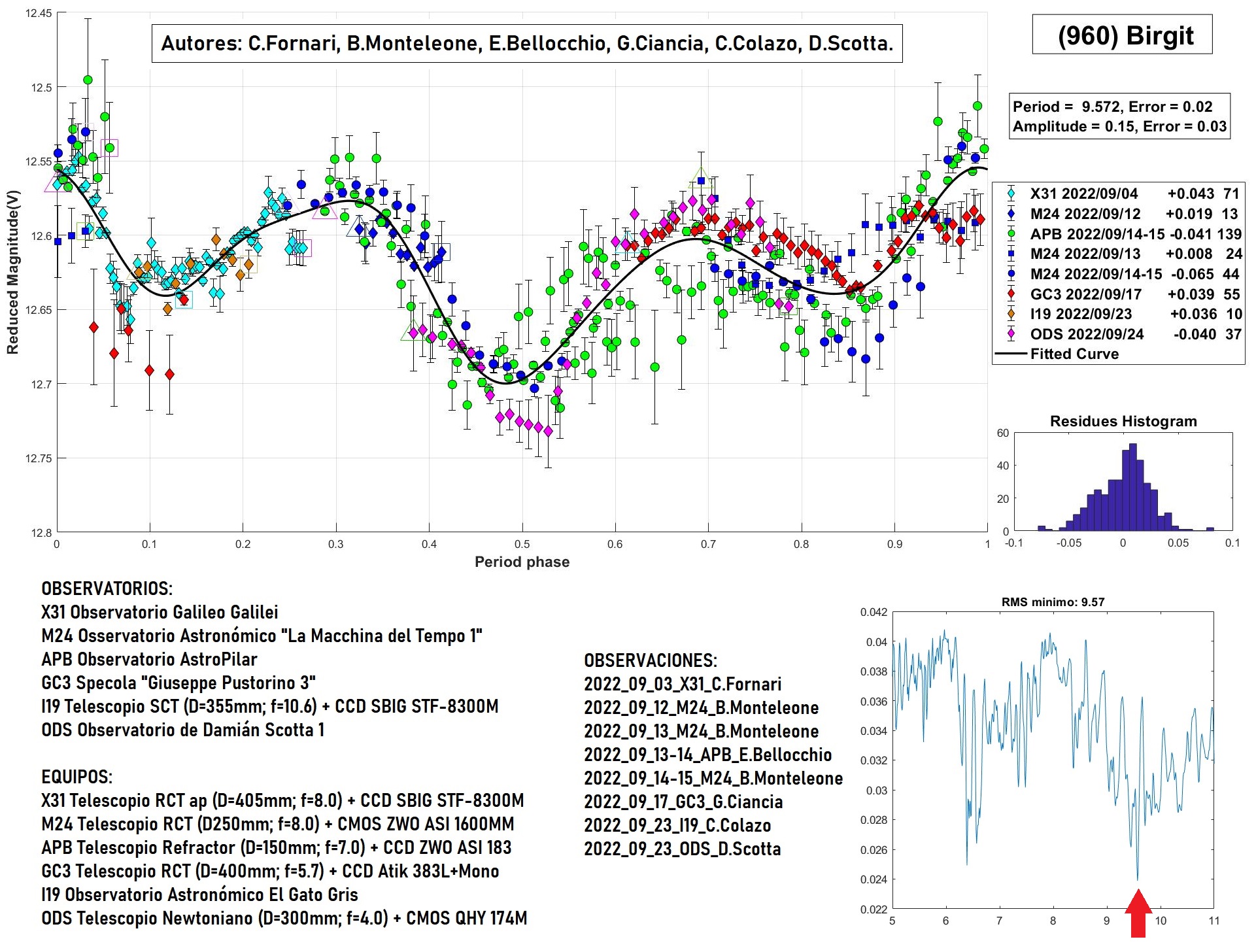The image size is (1256, 952).
Task: Click the 'Period = 9.572, Error = 0.02' text
Action: tap(1113, 107)
